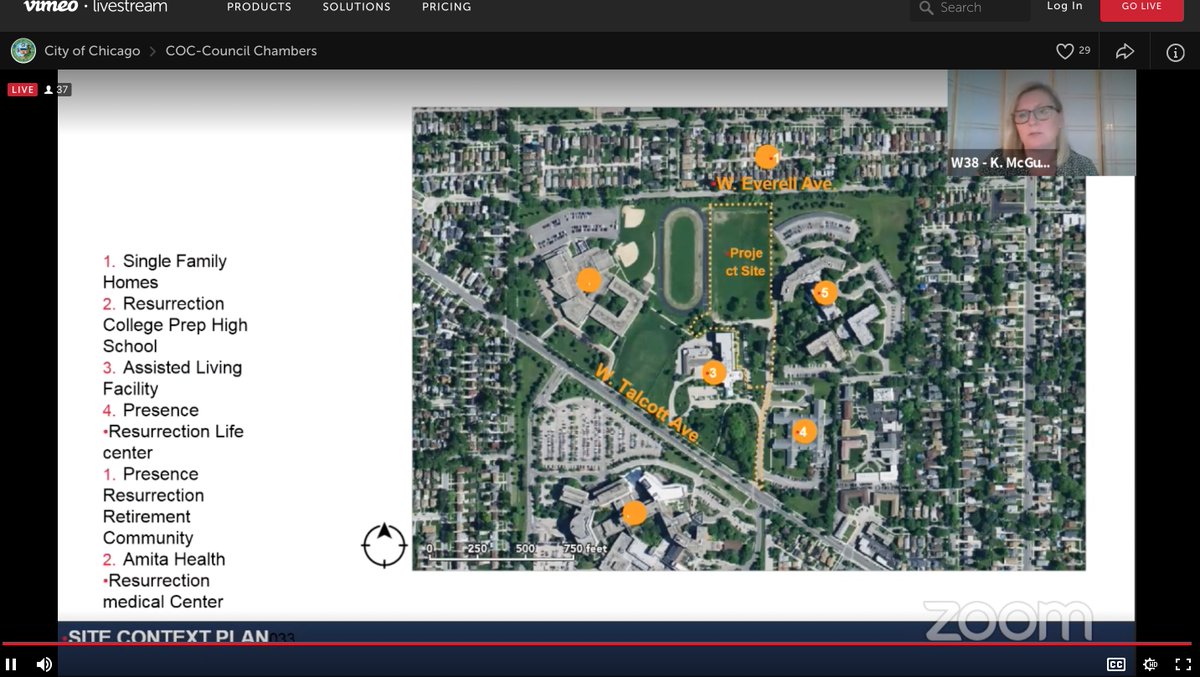Like the stream with the heart icon
Viewport: 1200px width, 677px height.
[1065, 51]
